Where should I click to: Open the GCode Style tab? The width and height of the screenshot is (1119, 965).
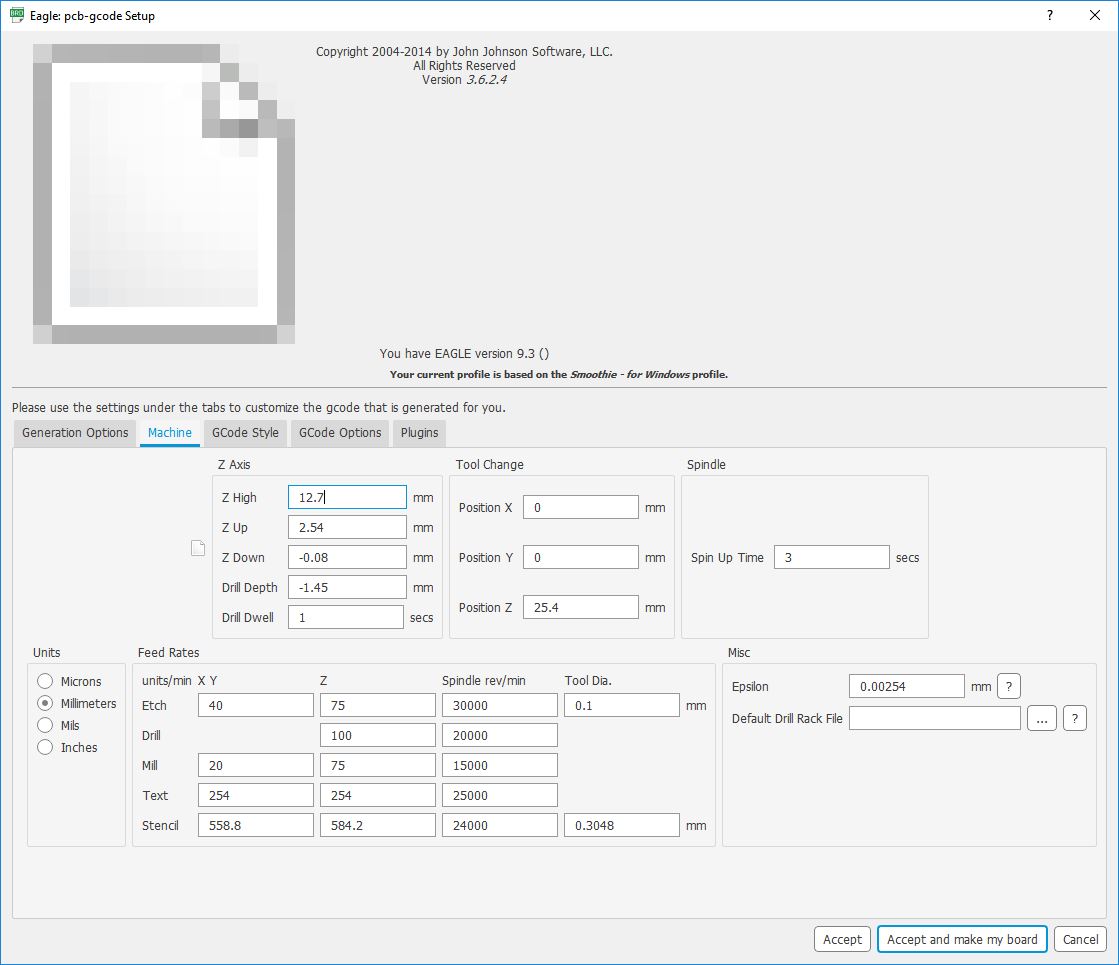(245, 433)
